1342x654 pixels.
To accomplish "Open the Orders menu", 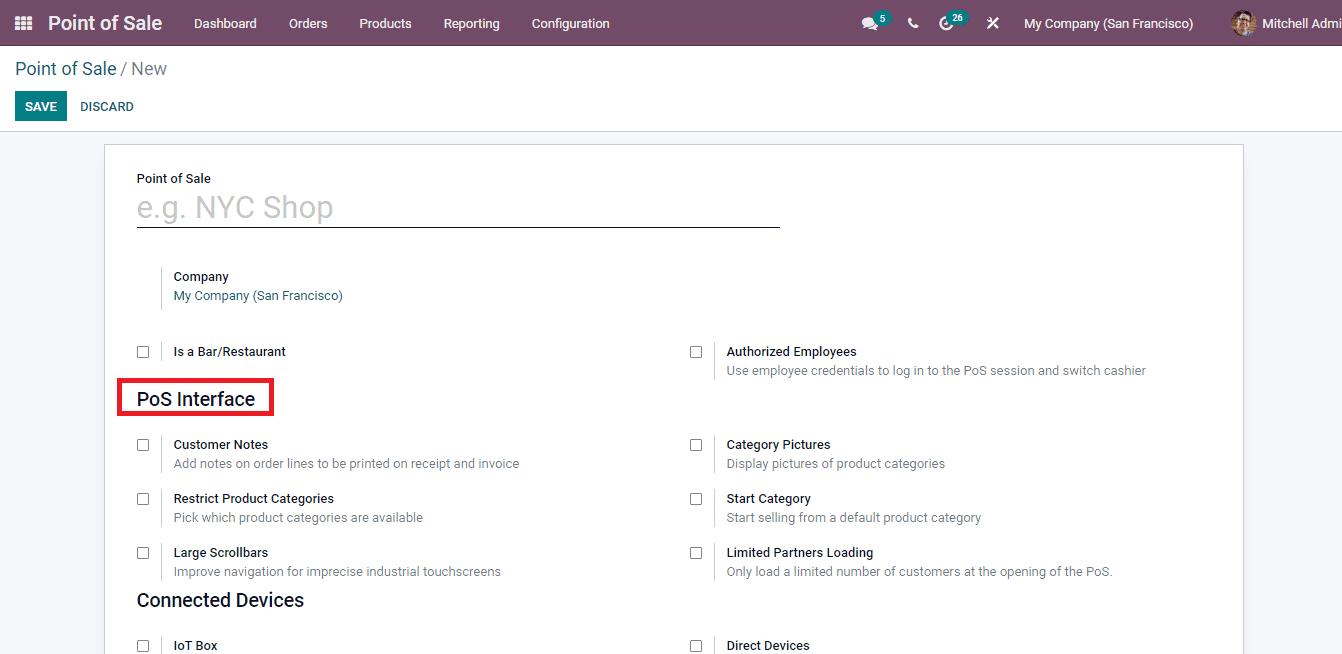I will (x=307, y=23).
